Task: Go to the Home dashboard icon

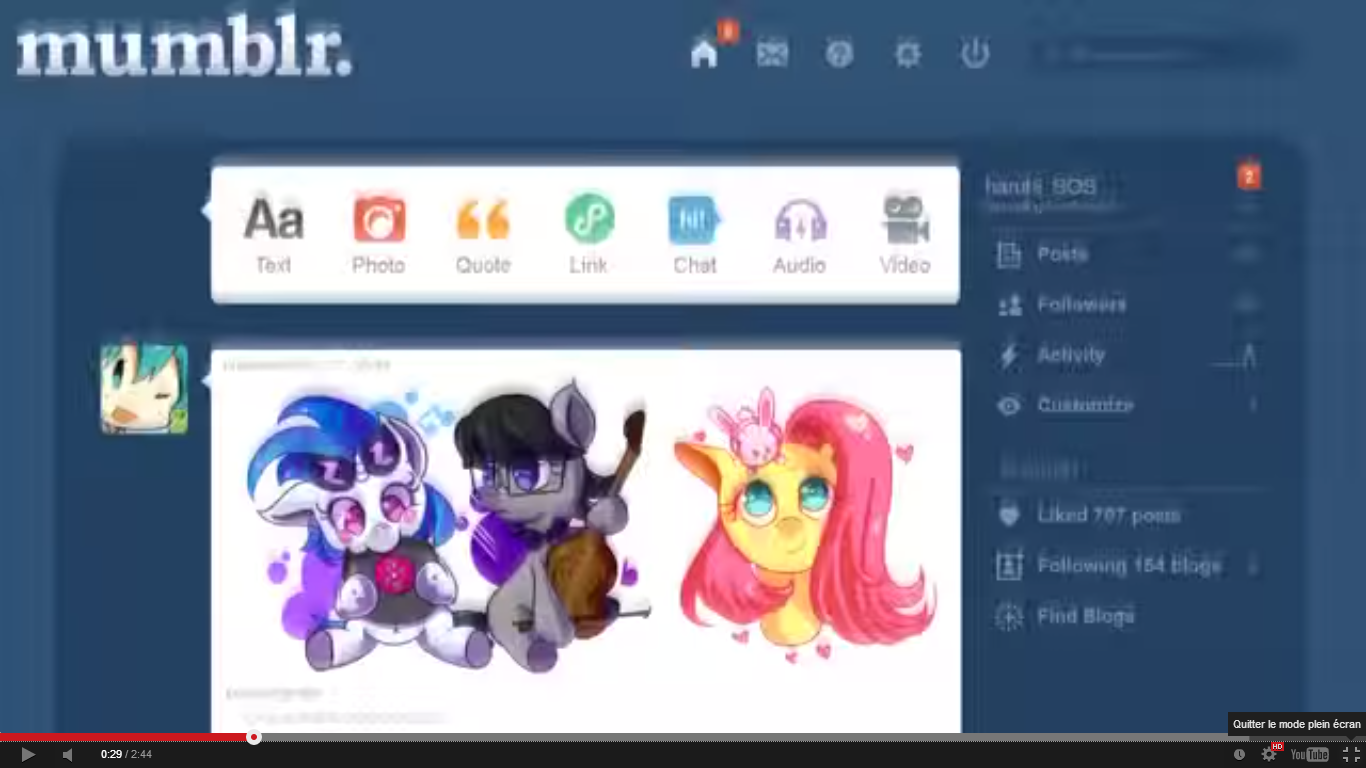Action: coord(704,53)
